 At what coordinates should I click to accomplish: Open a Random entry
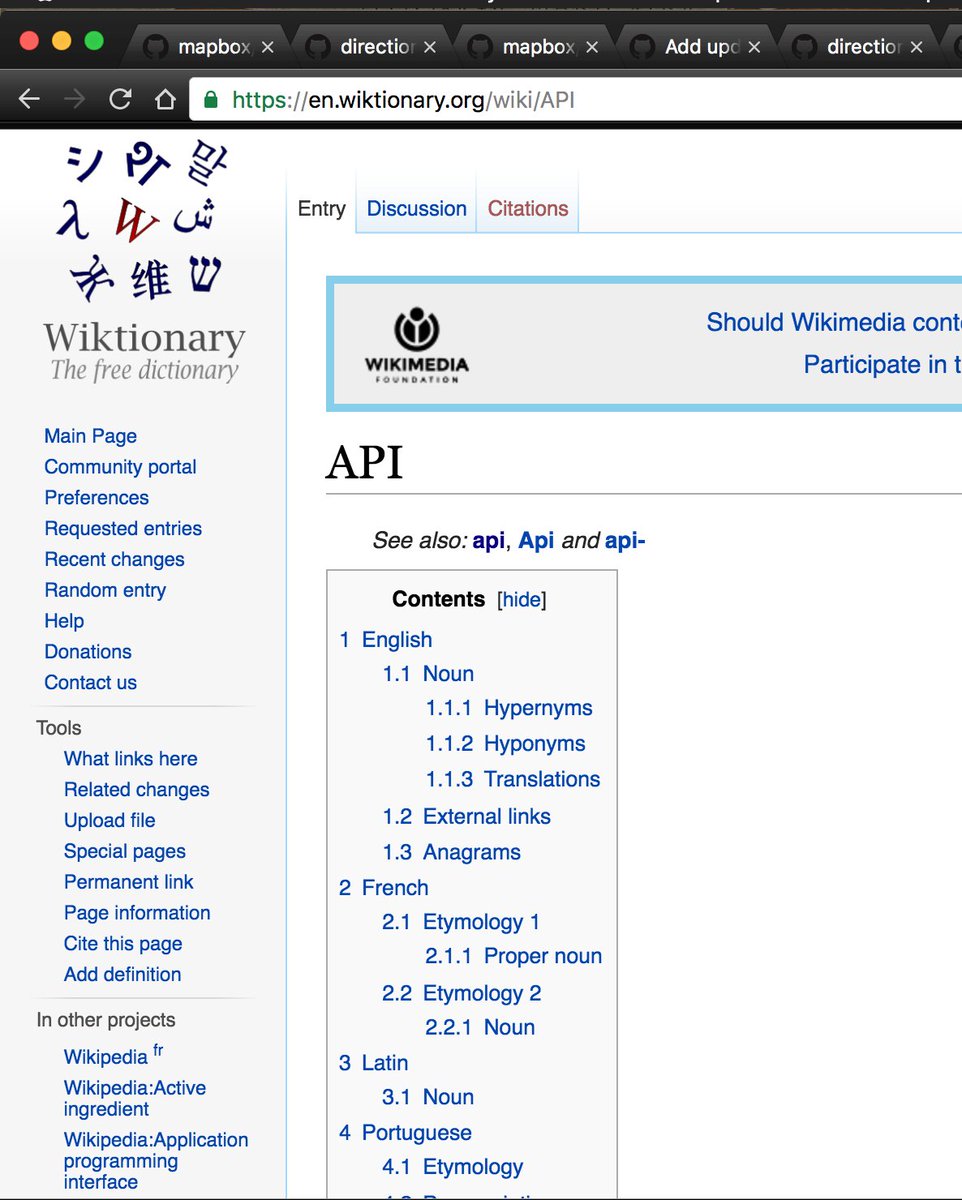105,591
